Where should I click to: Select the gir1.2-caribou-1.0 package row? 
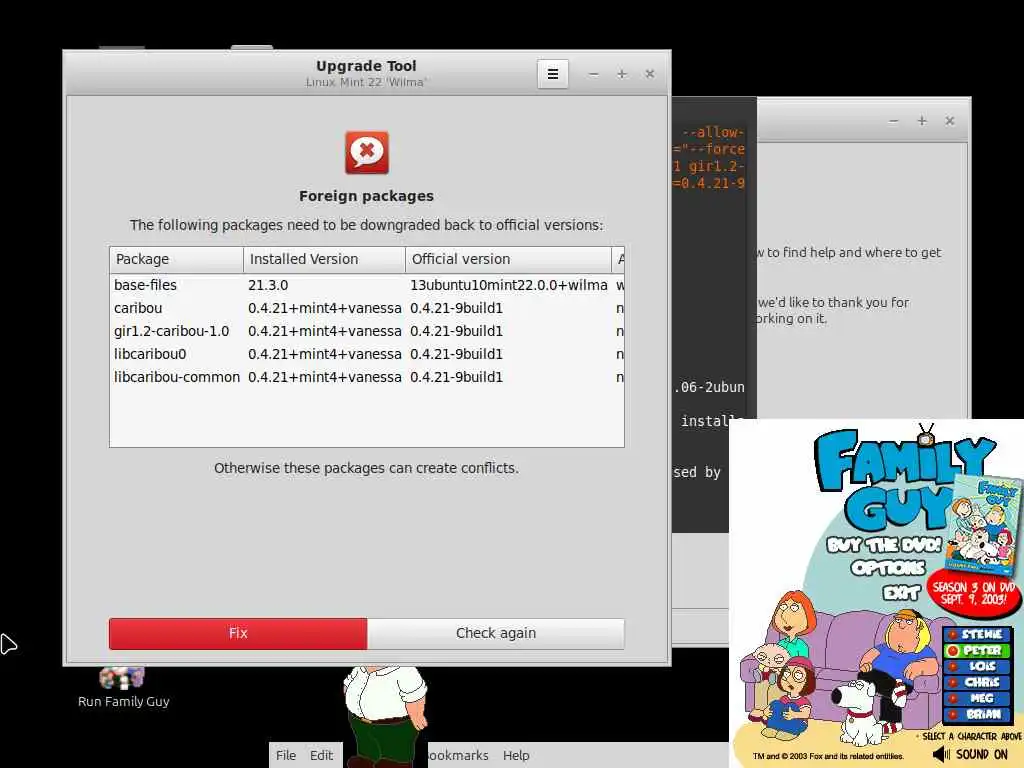pyautogui.click(x=366, y=331)
